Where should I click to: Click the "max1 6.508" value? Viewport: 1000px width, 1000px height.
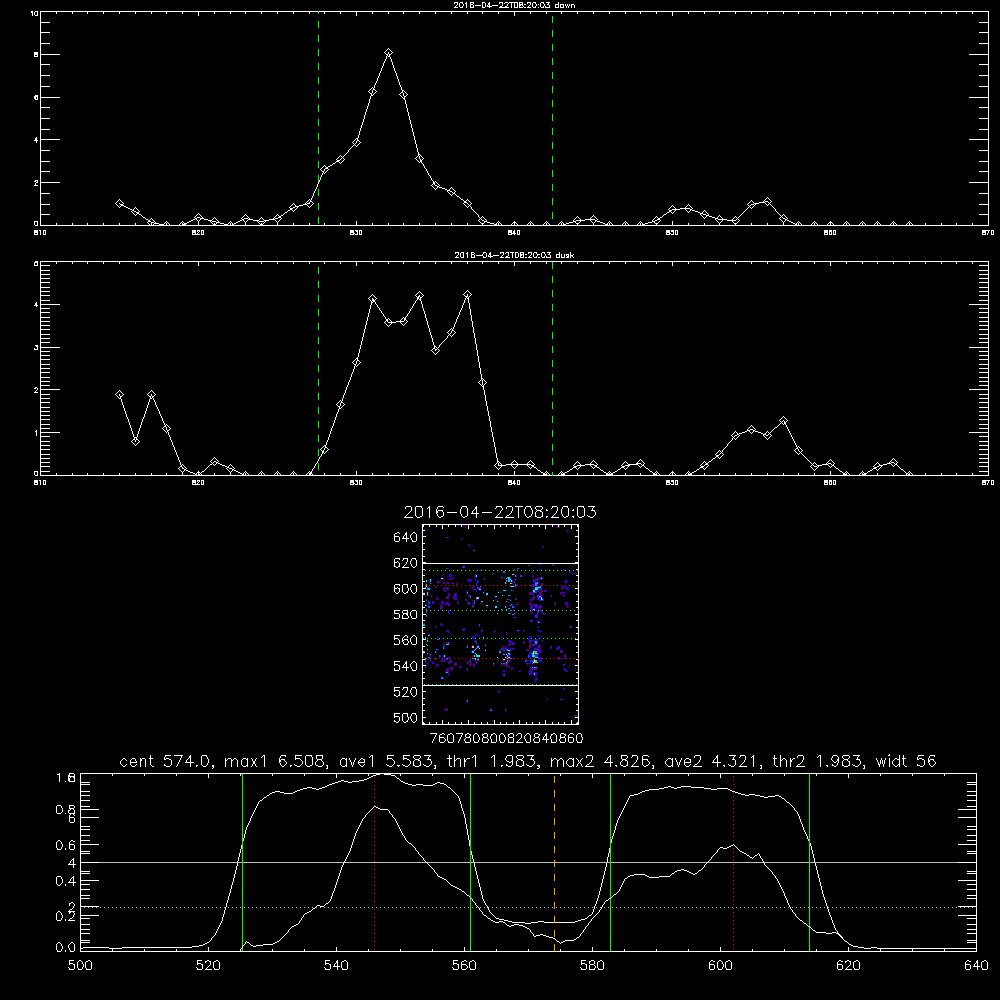277,761
